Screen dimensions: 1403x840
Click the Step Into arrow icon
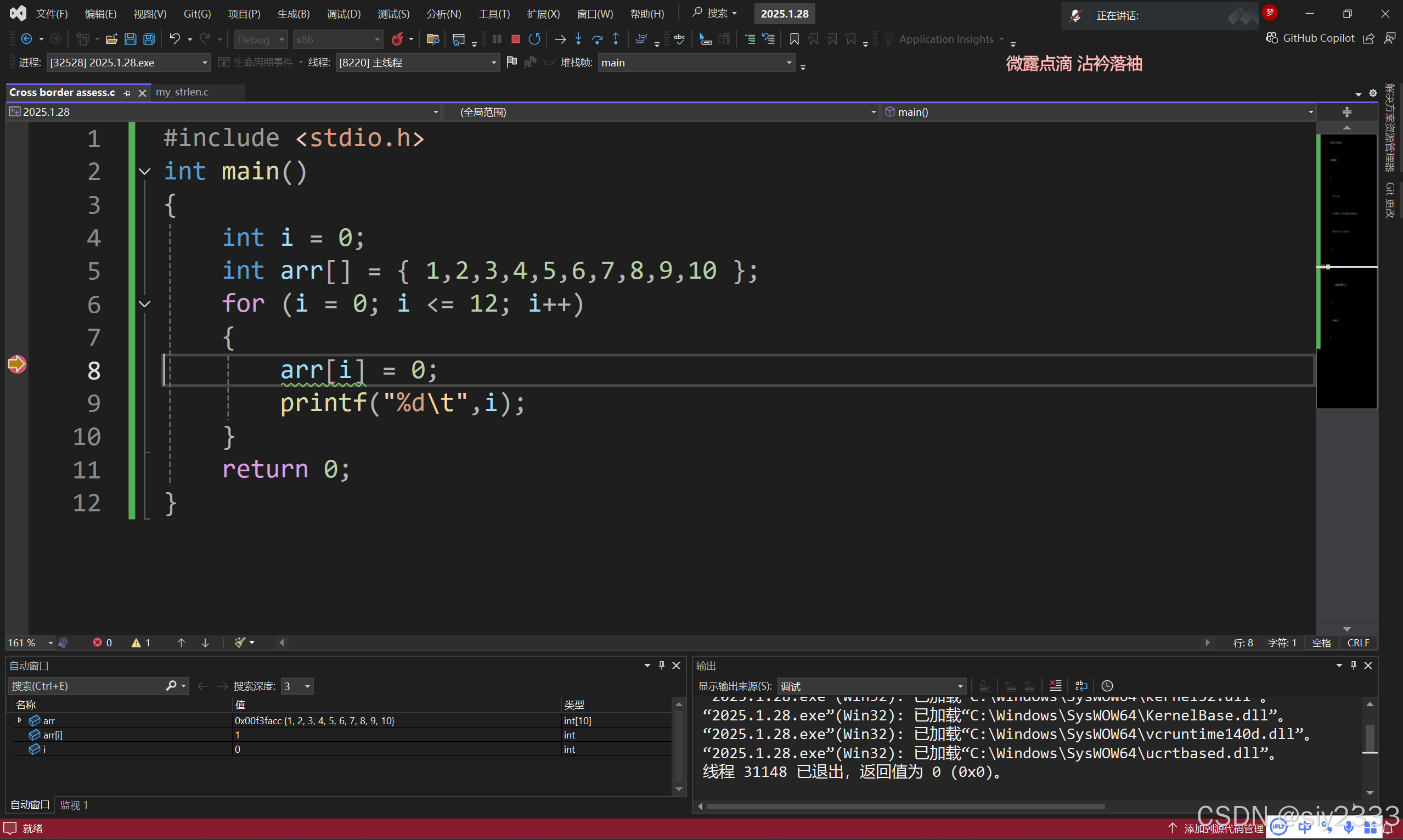point(578,39)
